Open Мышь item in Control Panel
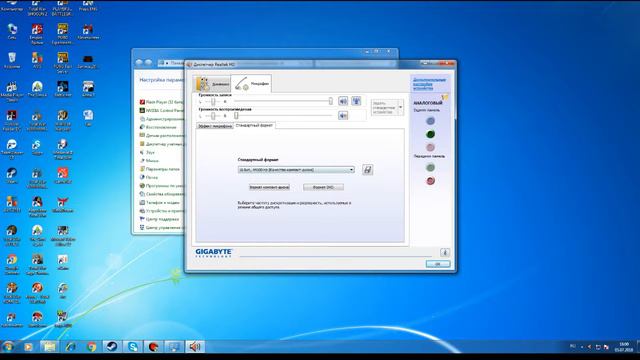The width and height of the screenshot is (640, 360). 149,160
